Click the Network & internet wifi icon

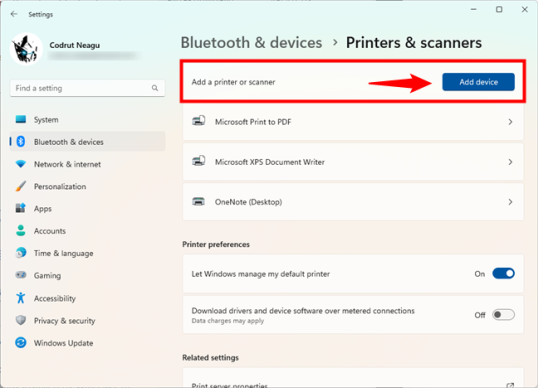tap(21, 164)
